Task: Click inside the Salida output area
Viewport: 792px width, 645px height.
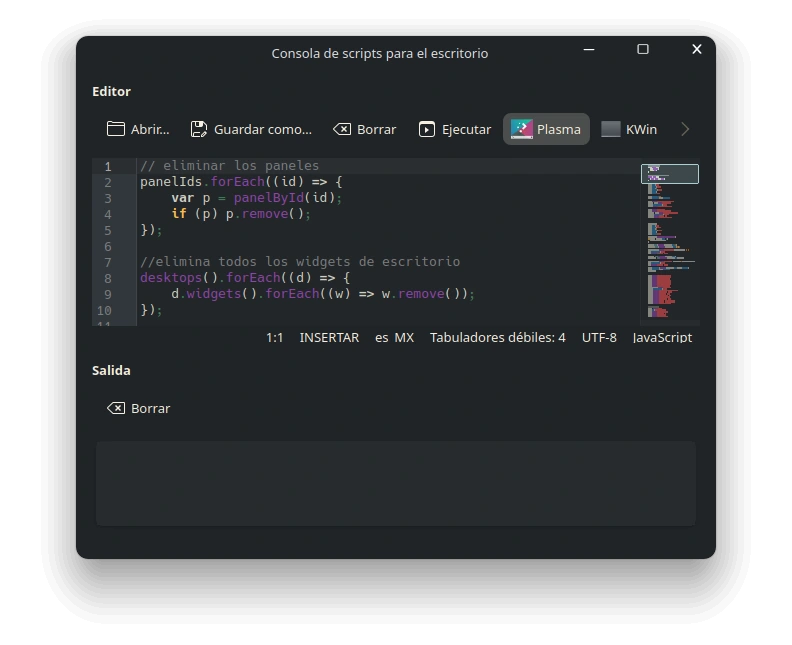Action: coord(396,483)
